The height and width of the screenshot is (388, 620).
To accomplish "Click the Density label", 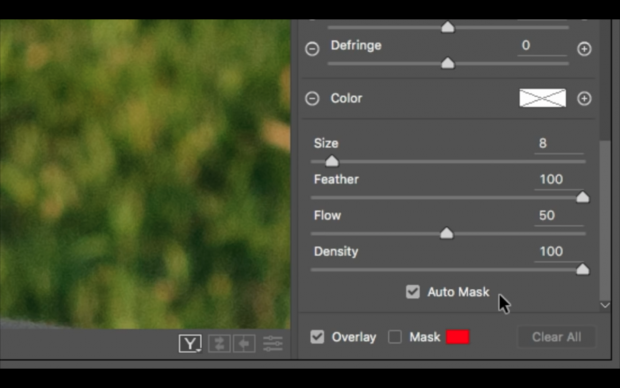I will coord(336,252).
